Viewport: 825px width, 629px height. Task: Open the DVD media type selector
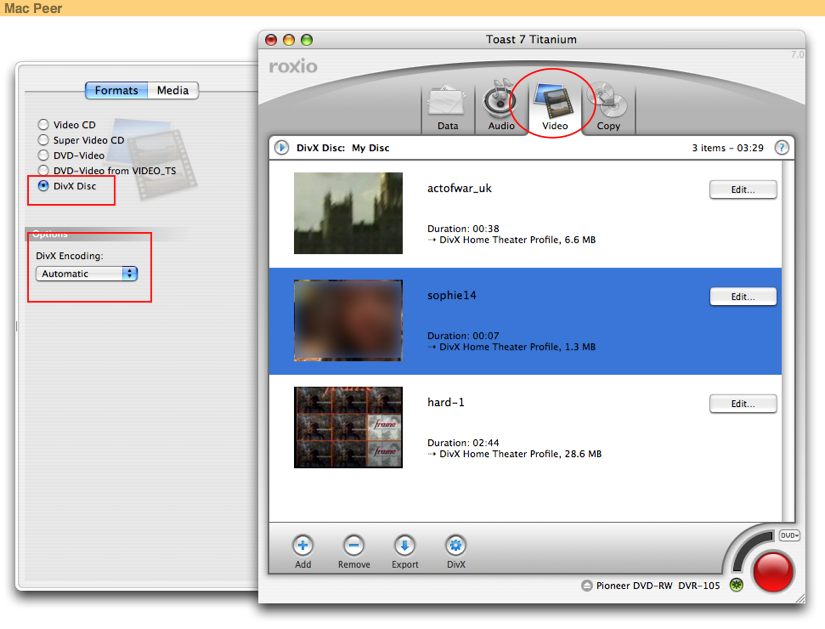pos(789,535)
